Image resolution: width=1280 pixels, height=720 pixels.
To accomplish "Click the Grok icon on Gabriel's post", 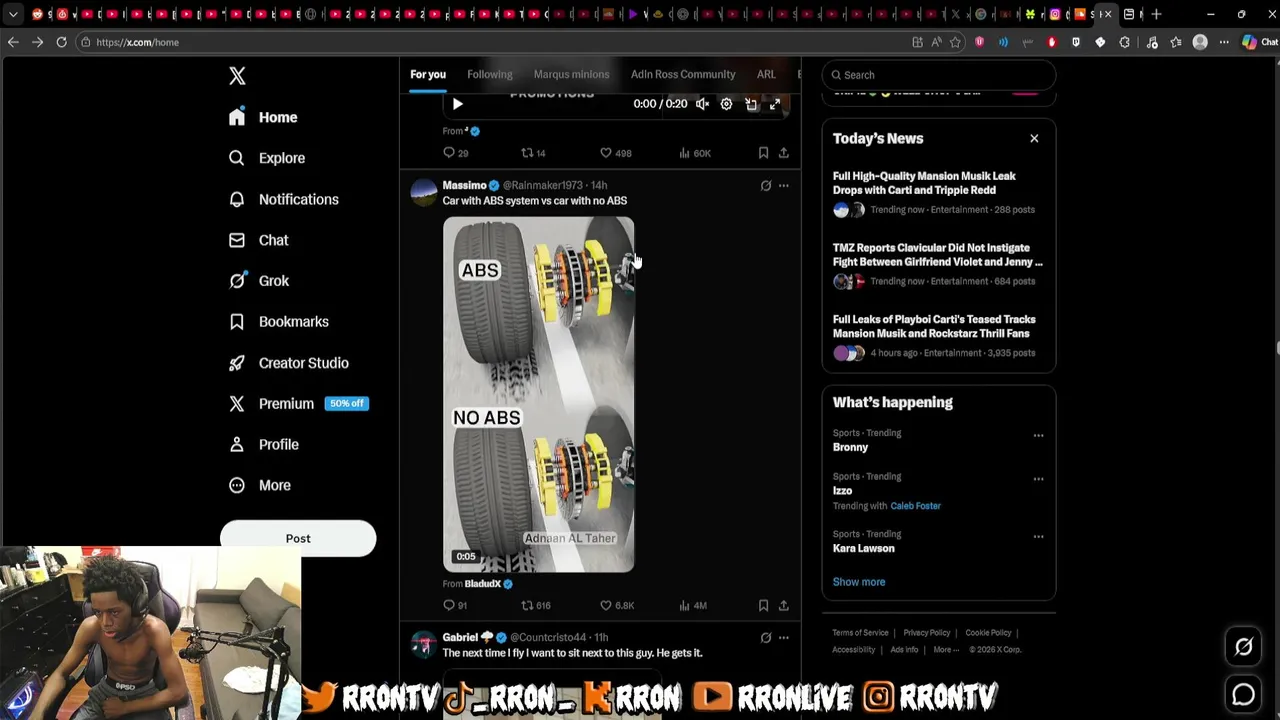I will tap(765, 637).
